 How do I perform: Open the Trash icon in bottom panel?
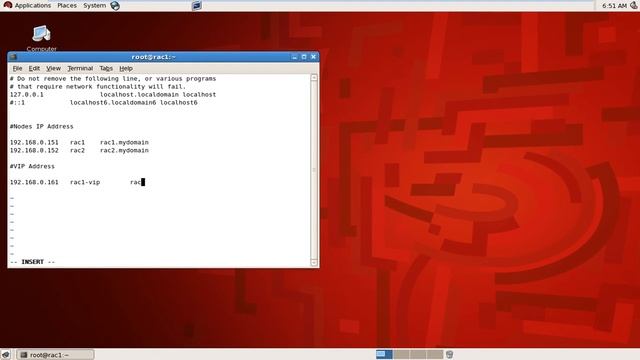click(449, 354)
